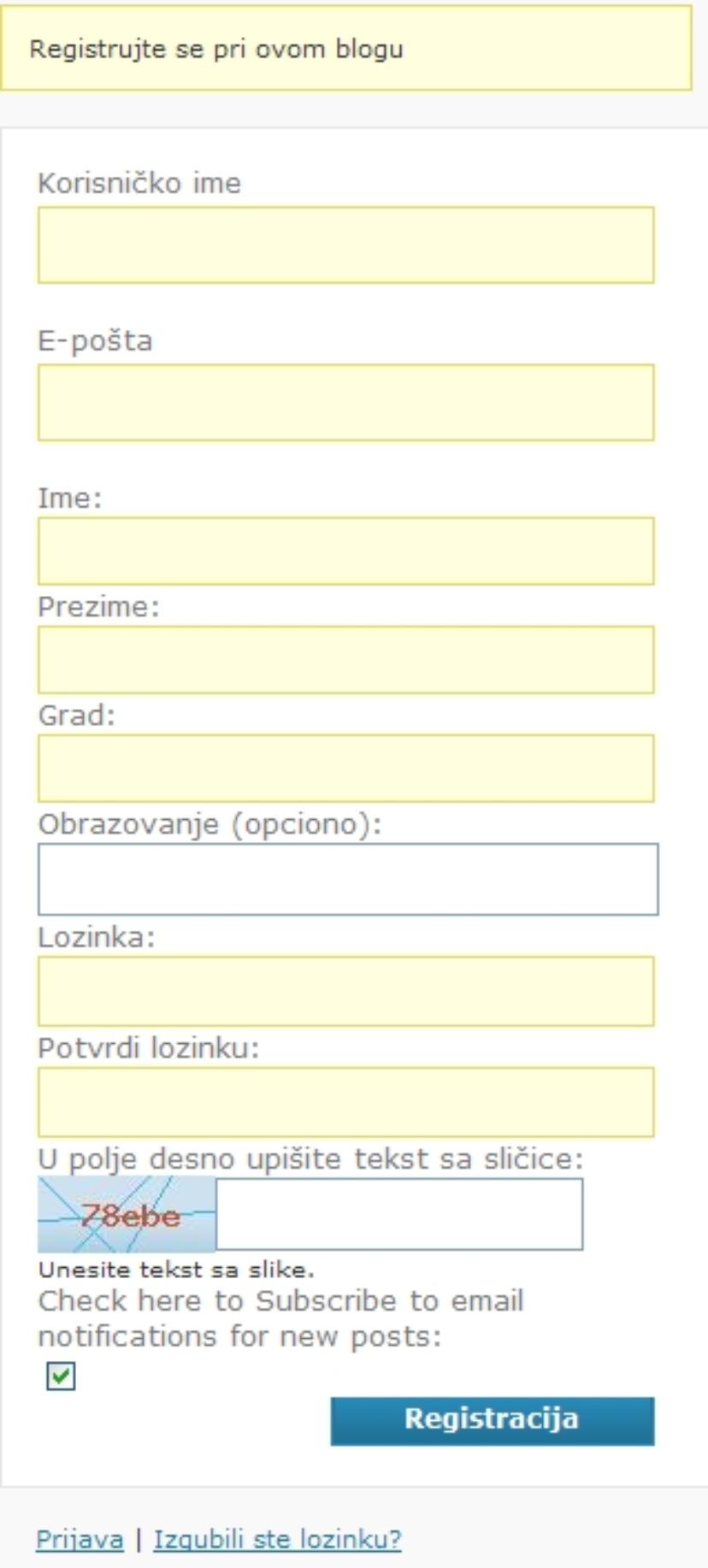Activate the Grad text field
Viewport: 708px width, 1568px height.
pos(345,768)
